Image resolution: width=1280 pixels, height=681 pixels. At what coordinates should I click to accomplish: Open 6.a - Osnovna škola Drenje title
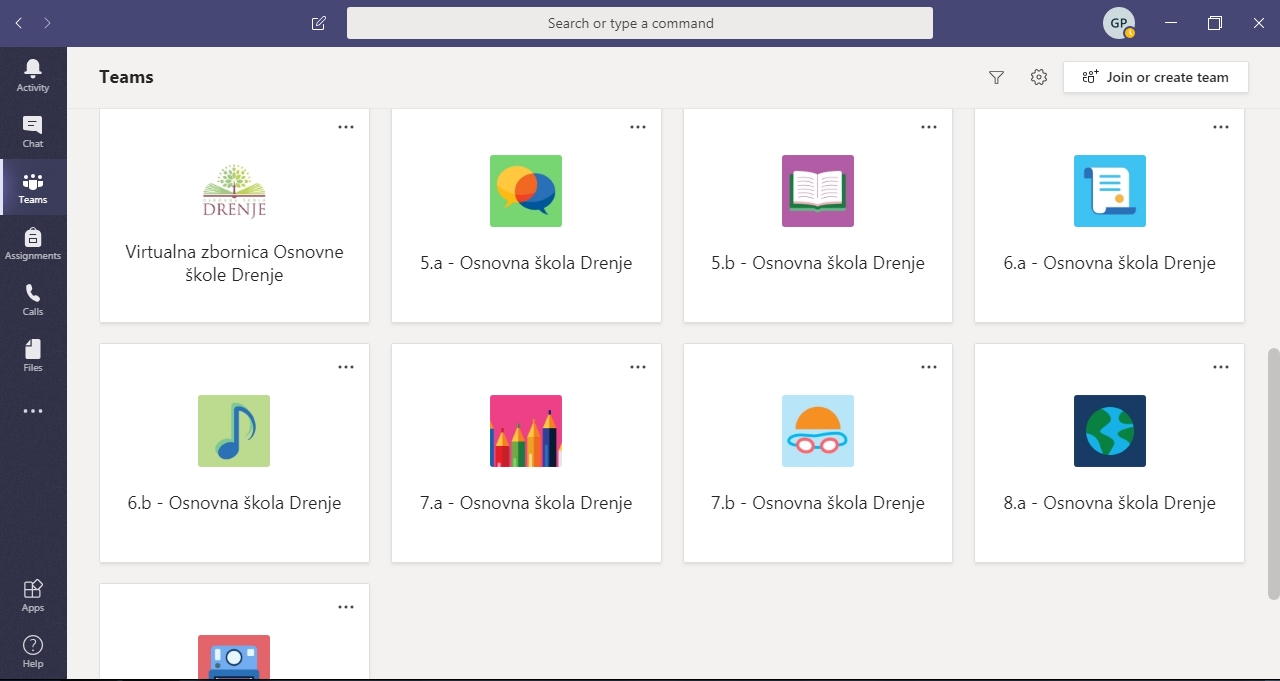point(1110,263)
